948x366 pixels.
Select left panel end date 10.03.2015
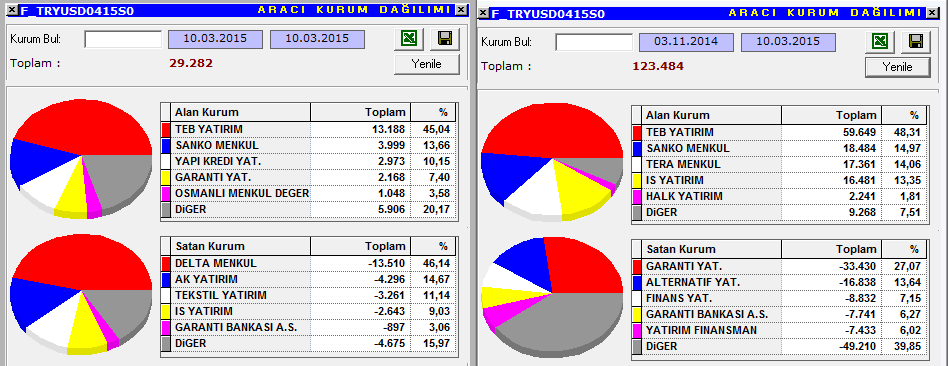click(x=317, y=39)
